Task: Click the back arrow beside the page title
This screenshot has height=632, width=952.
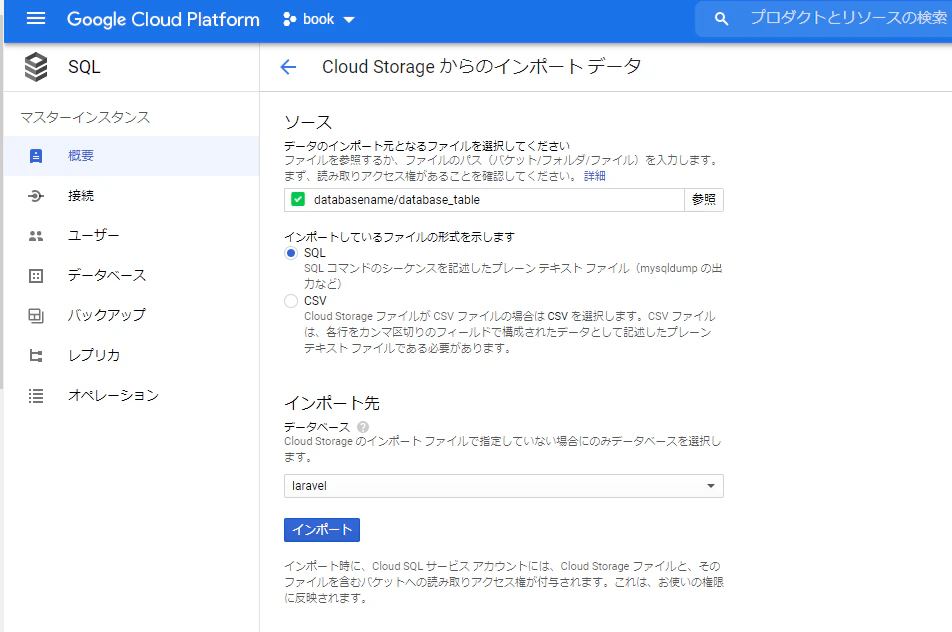Action: (x=288, y=67)
